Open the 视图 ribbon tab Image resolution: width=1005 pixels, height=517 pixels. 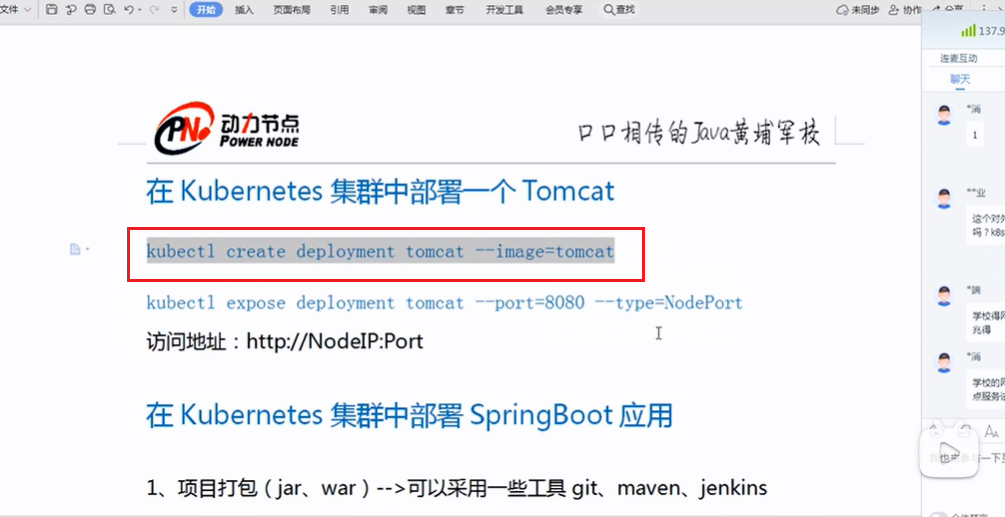(x=417, y=10)
